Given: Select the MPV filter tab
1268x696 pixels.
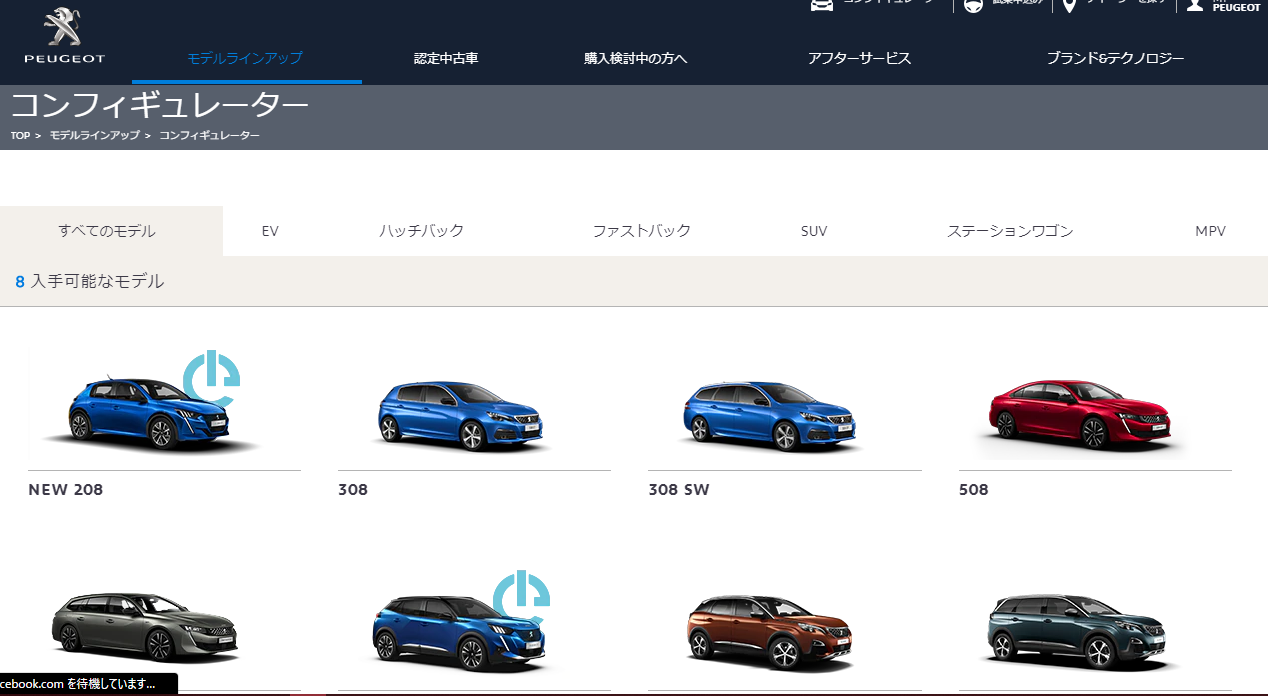Looking at the screenshot, I should 1210,230.
